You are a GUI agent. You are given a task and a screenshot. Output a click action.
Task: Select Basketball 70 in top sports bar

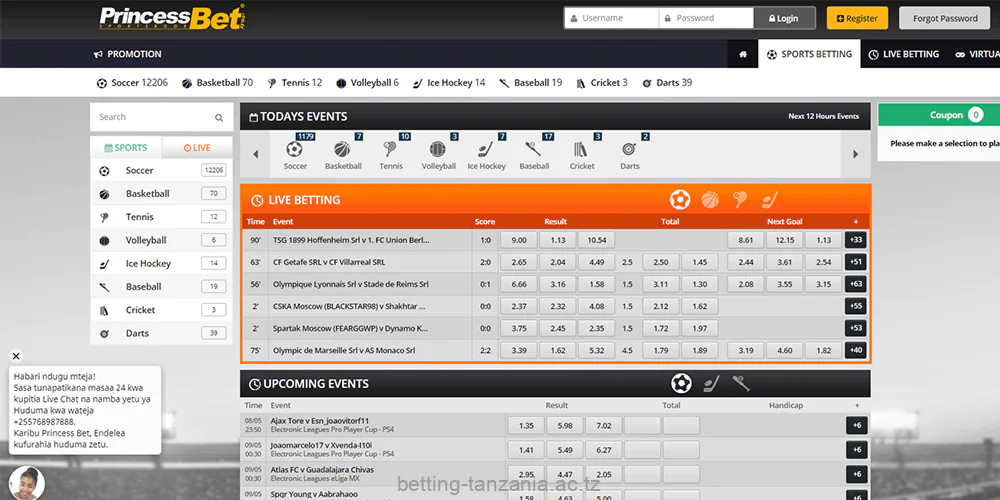point(217,83)
